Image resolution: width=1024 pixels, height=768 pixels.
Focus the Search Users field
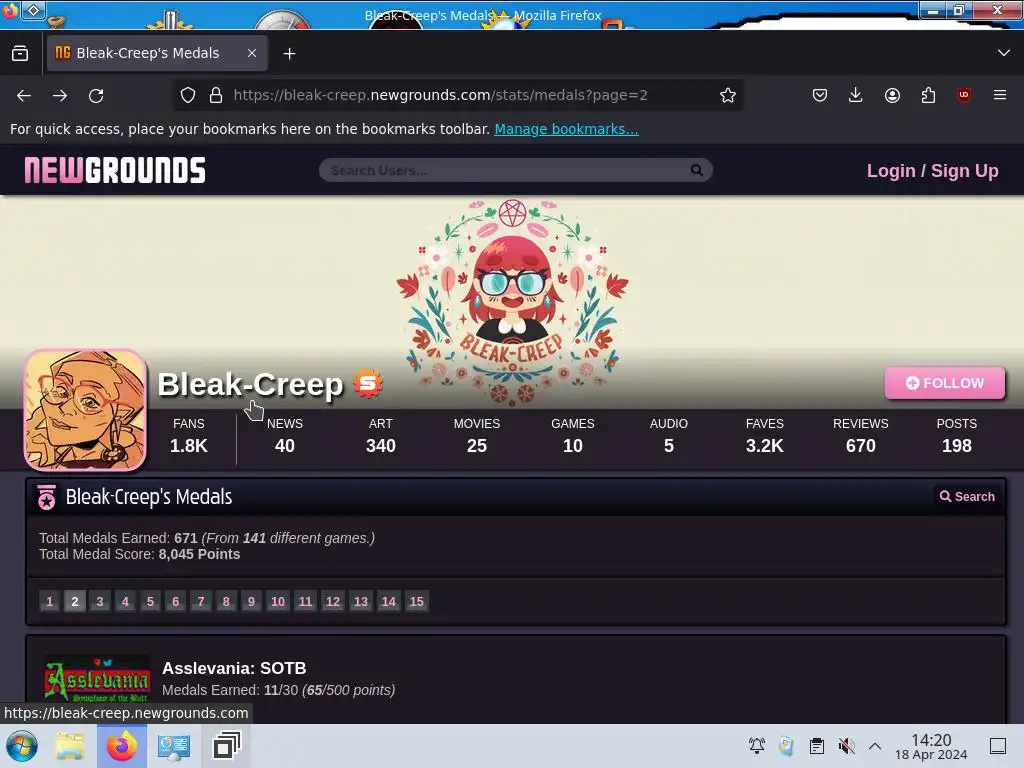503,170
